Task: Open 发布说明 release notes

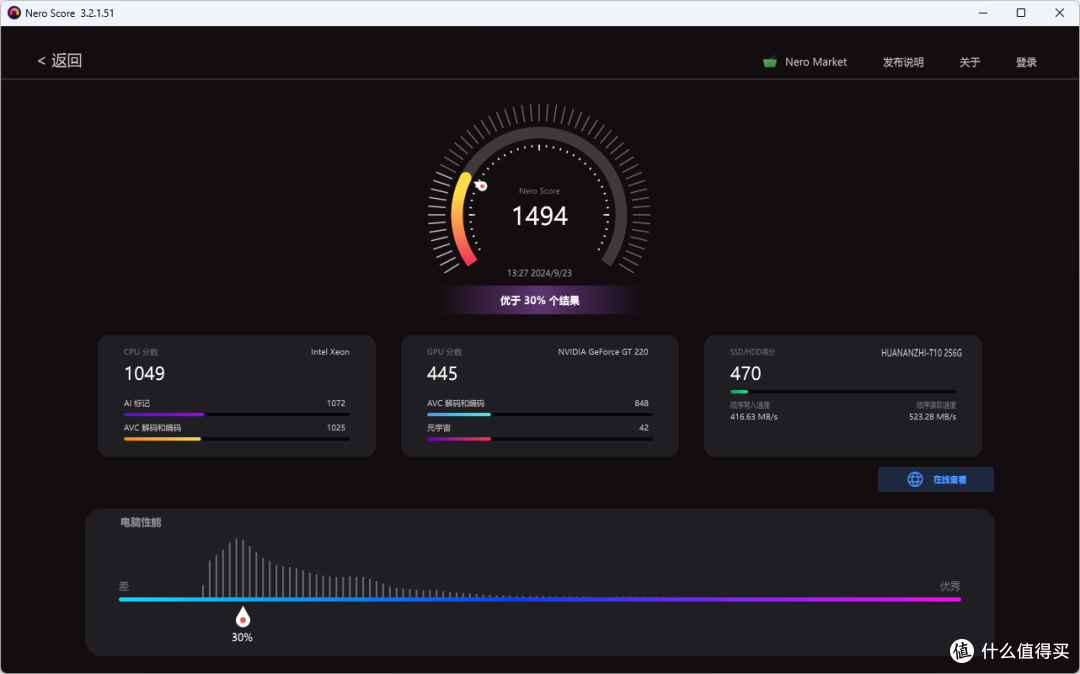Action: click(902, 62)
